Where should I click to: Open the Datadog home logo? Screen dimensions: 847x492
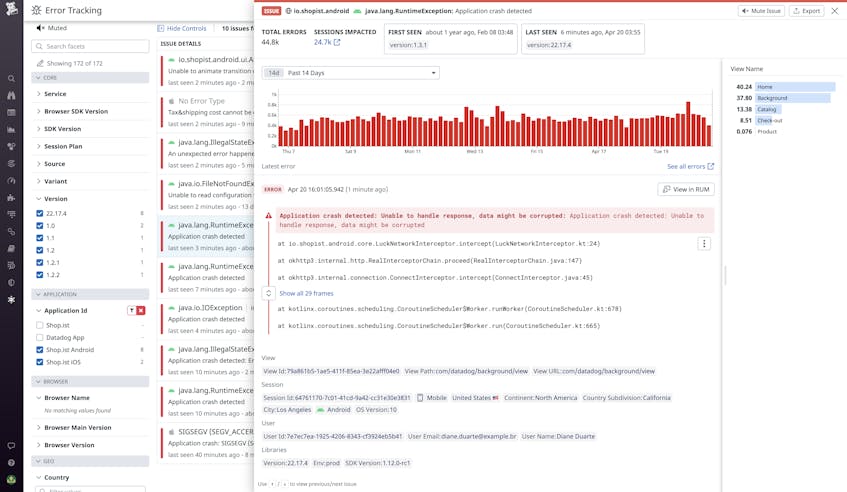[11, 8]
